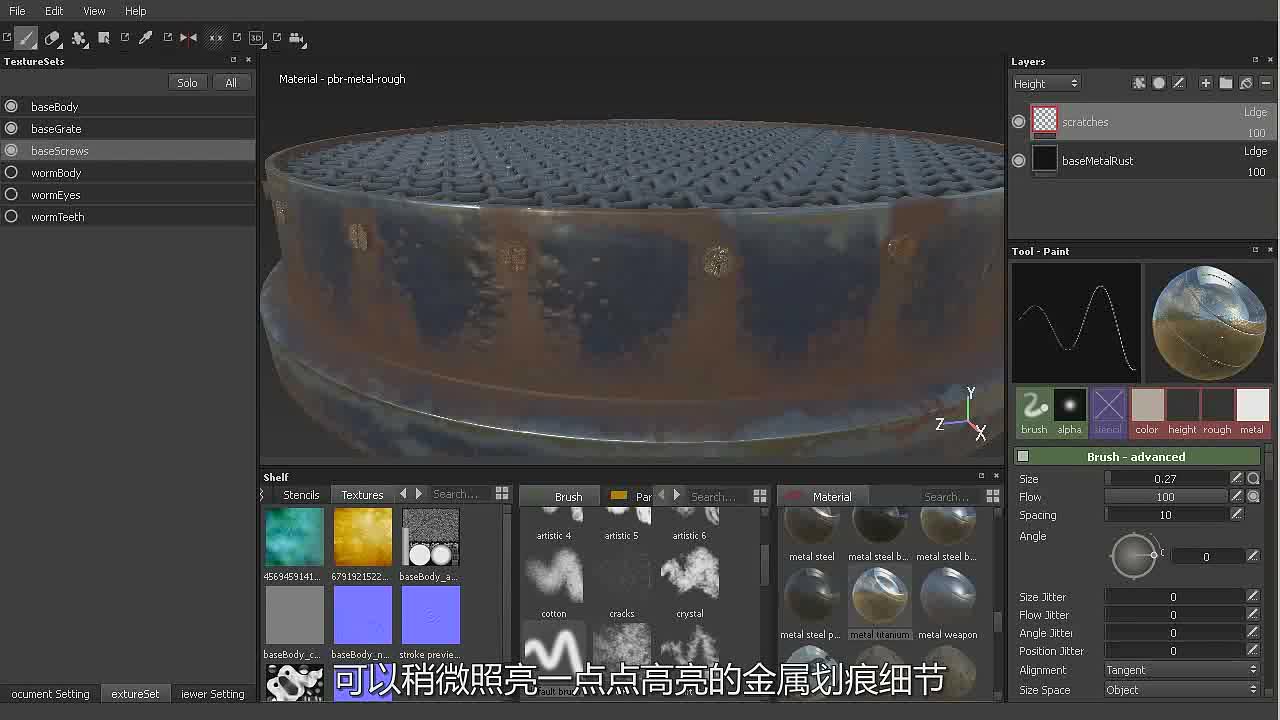
Task: Open the Help menu
Action: 135,11
